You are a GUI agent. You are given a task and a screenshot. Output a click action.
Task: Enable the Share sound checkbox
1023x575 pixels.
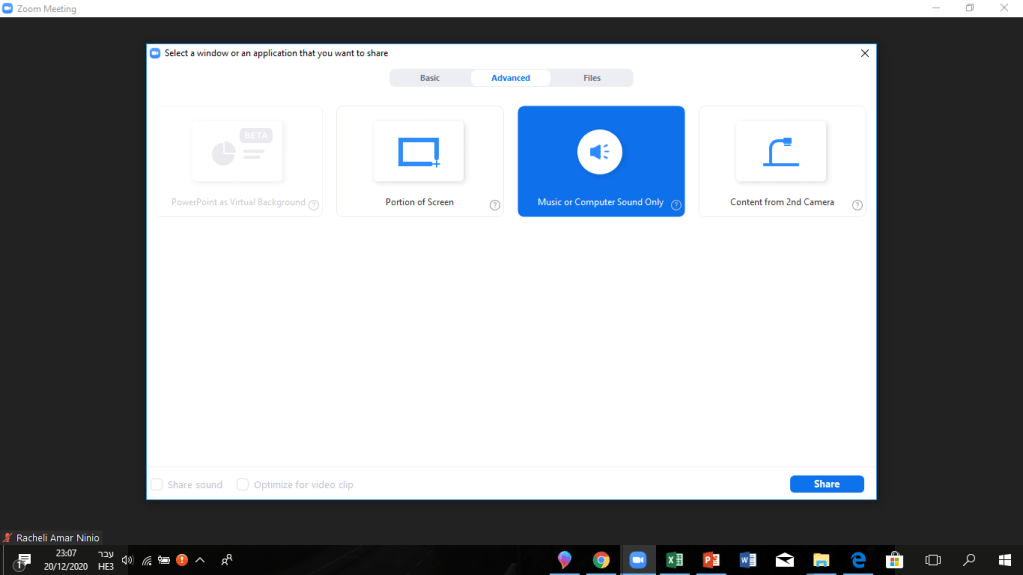pos(157,485)
